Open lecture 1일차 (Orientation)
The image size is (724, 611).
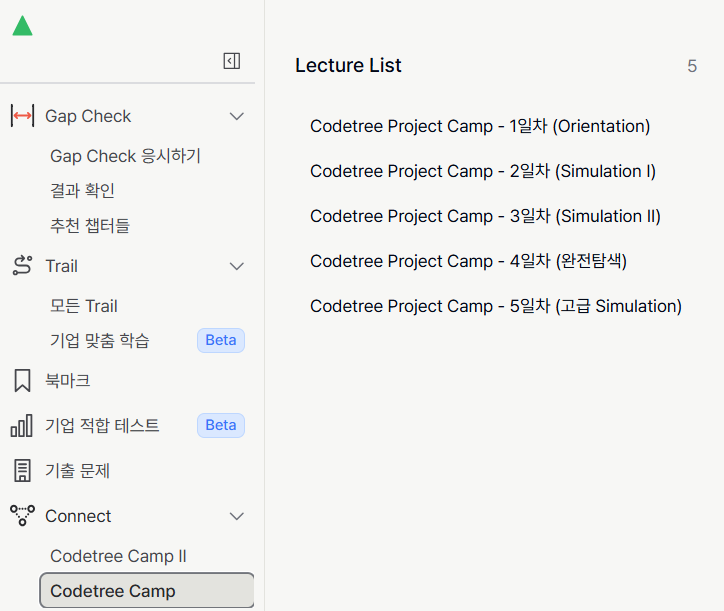pos(480,126)
